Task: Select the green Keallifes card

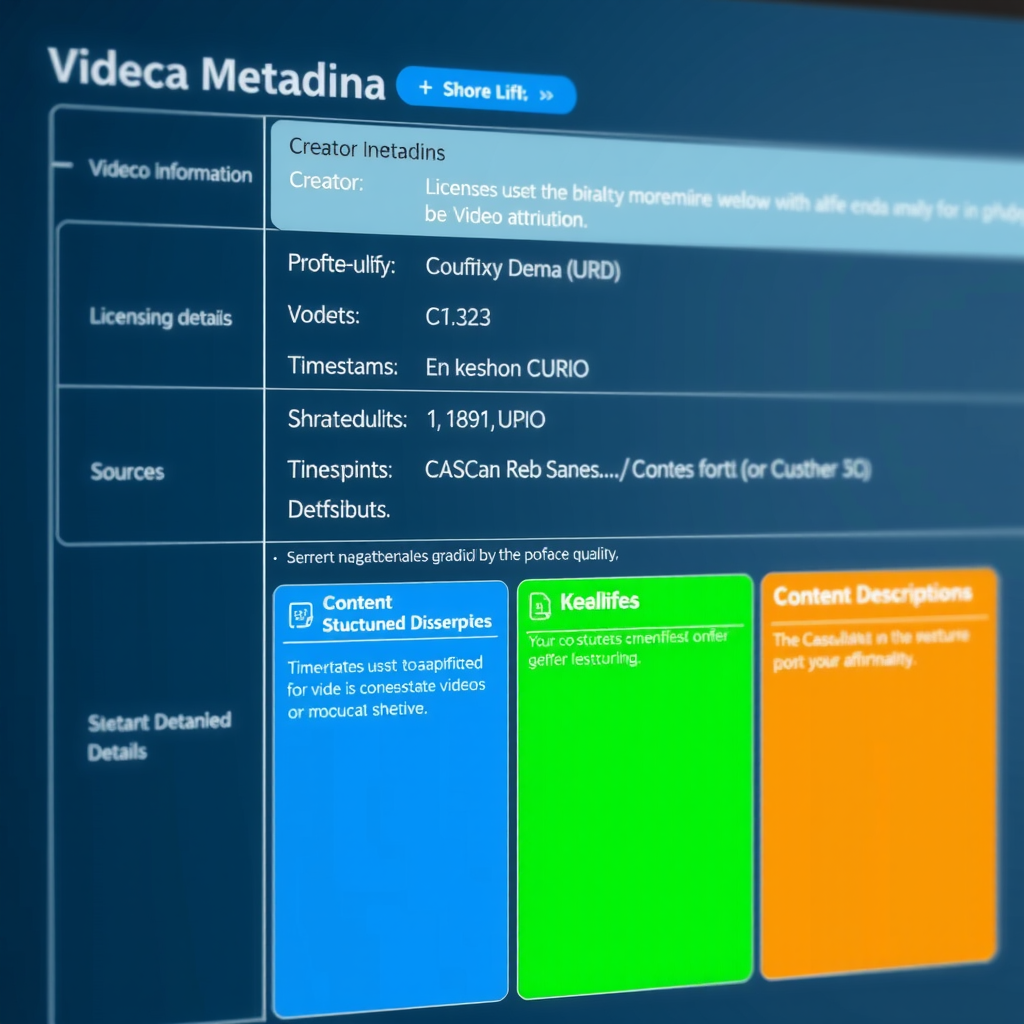Action: [x=634, y=790]
